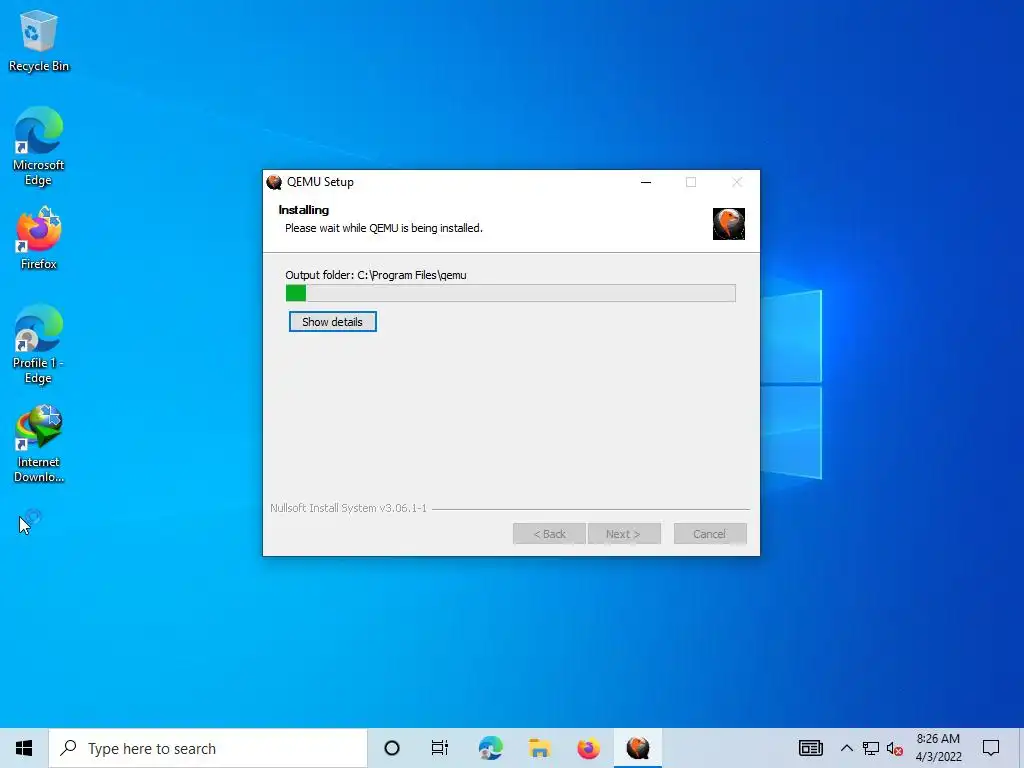The image size is (1024, 768).
Task: Launch Microsoft Edge from the taskbar
Action: (x=490, y=748)
